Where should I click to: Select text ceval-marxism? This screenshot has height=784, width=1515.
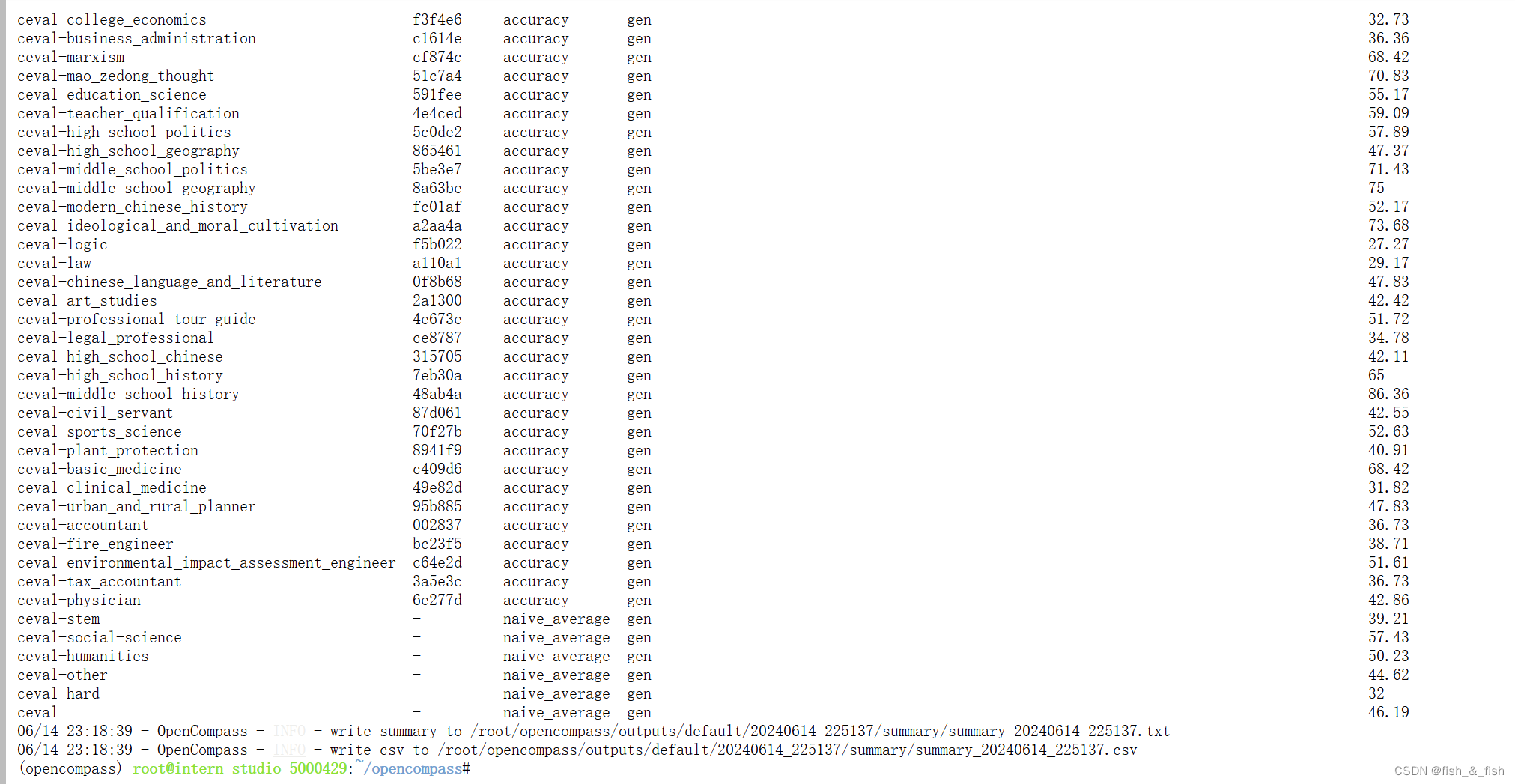(x=71, y=58)
